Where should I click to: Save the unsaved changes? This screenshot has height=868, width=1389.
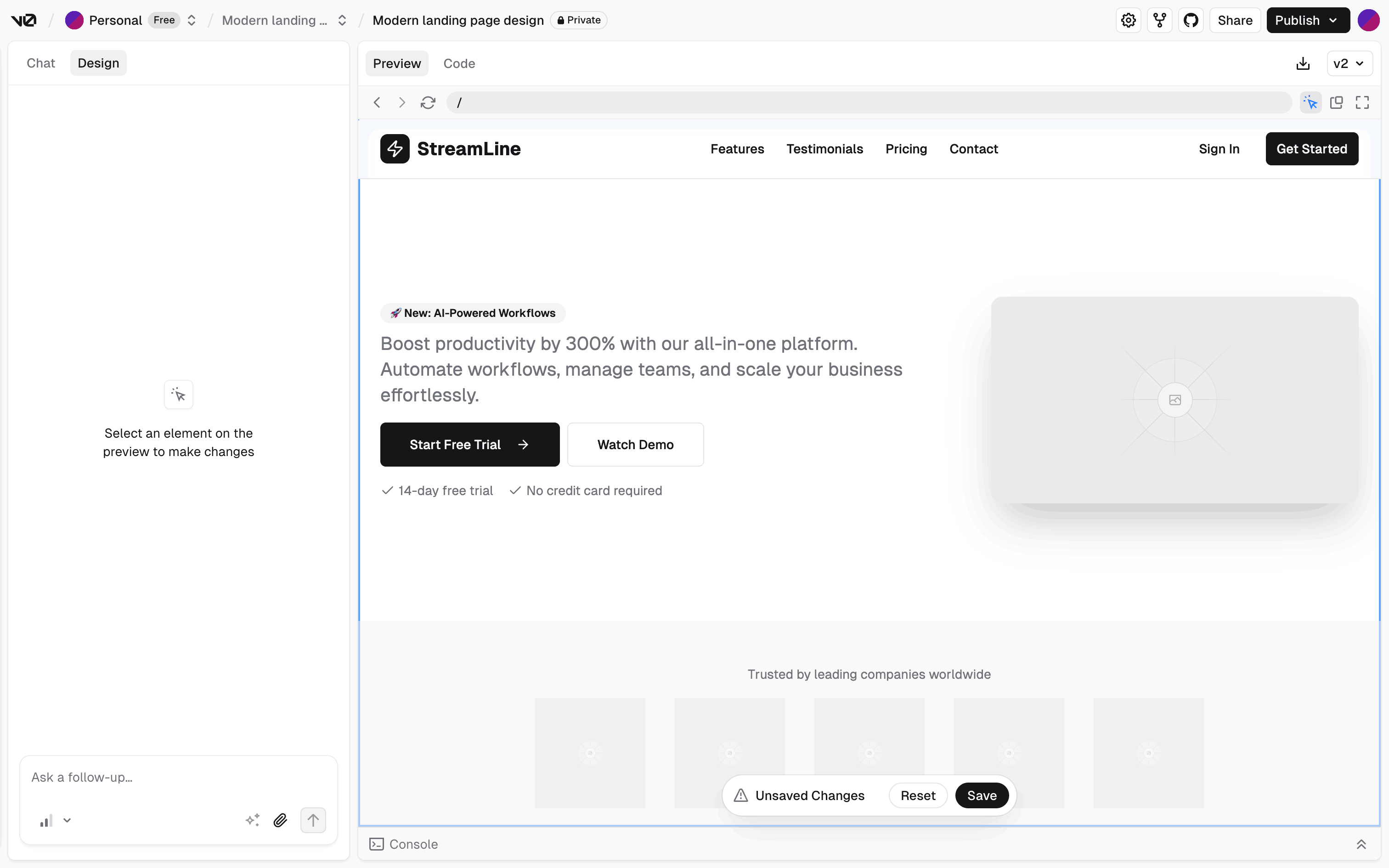pos(982,795)
